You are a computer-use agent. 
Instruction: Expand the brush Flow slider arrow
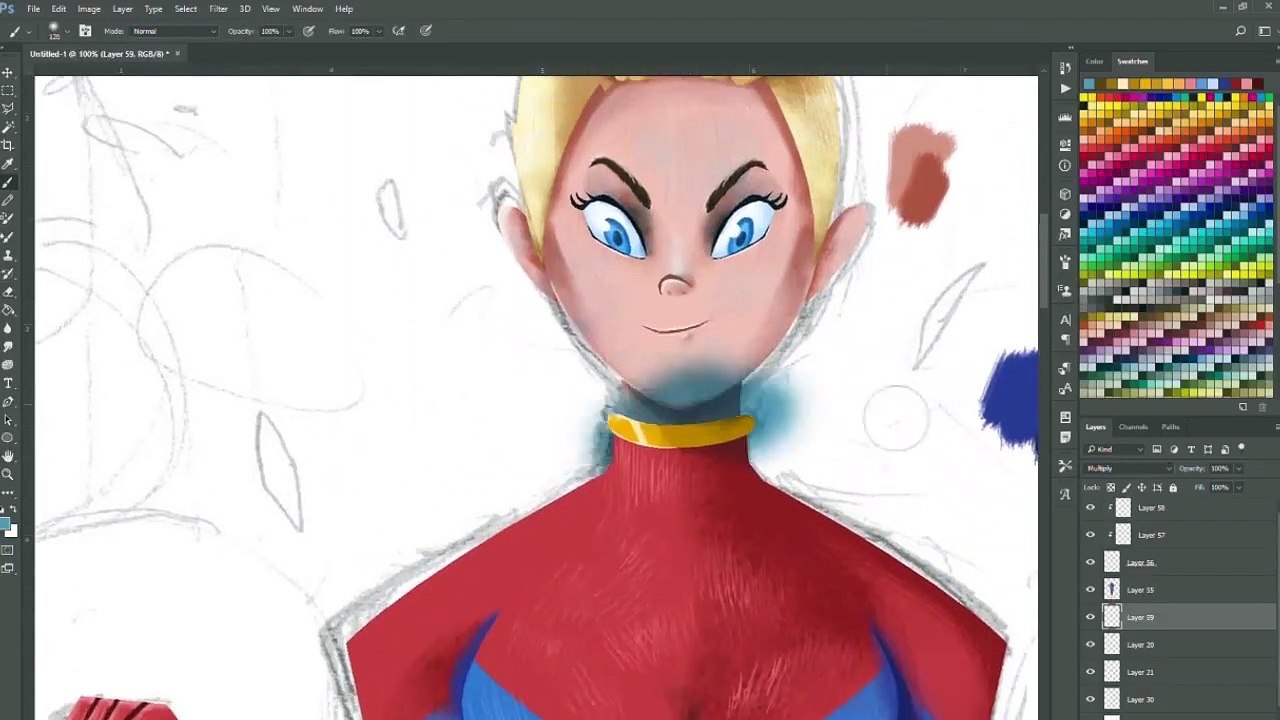pos(379,31)
